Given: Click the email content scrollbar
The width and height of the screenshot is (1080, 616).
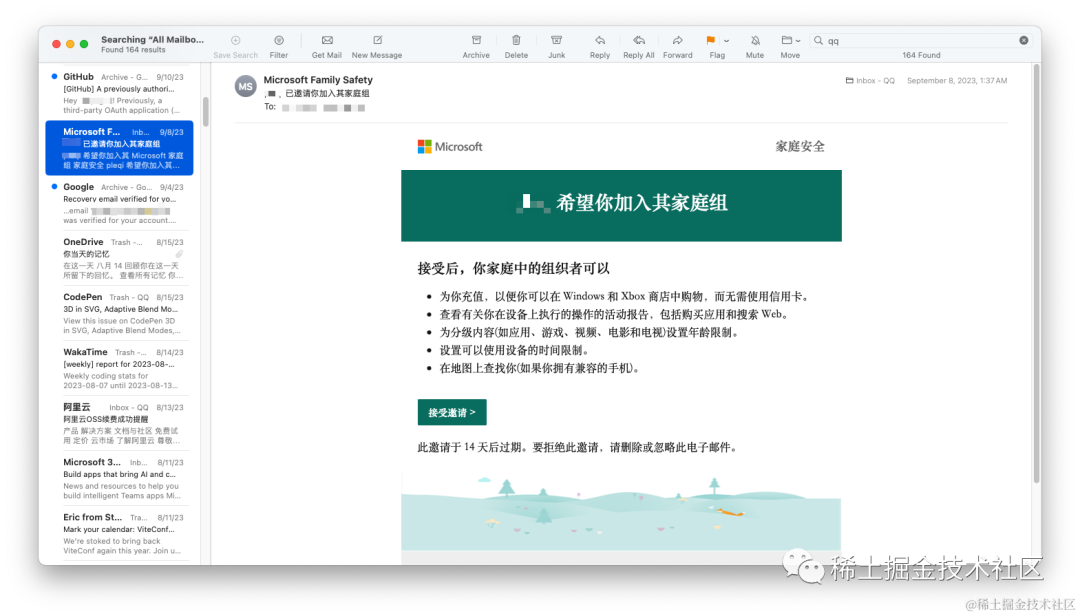Looking at the screenshot, I should click(1036, 273).
